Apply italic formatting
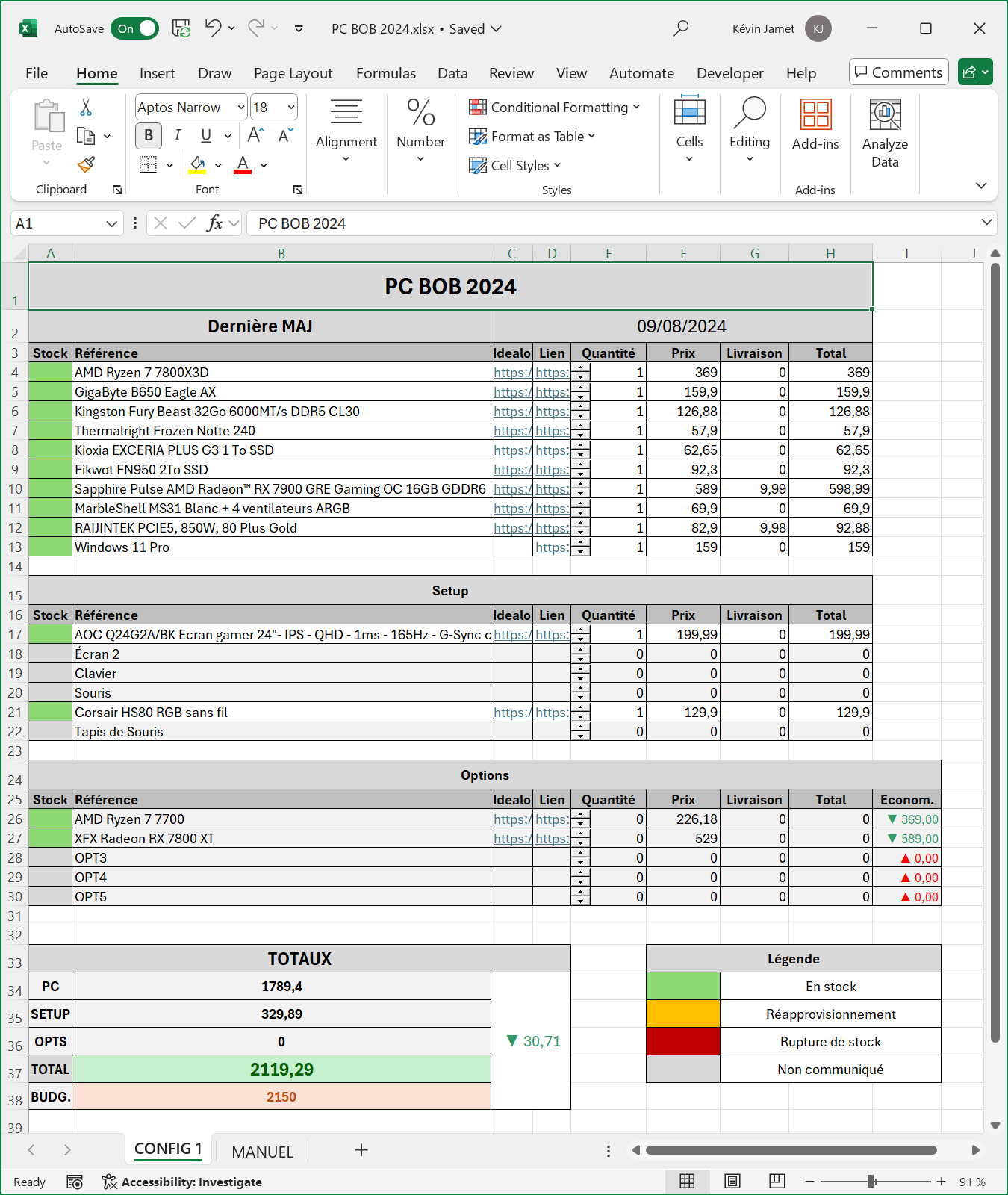 (x=177, y=135)
